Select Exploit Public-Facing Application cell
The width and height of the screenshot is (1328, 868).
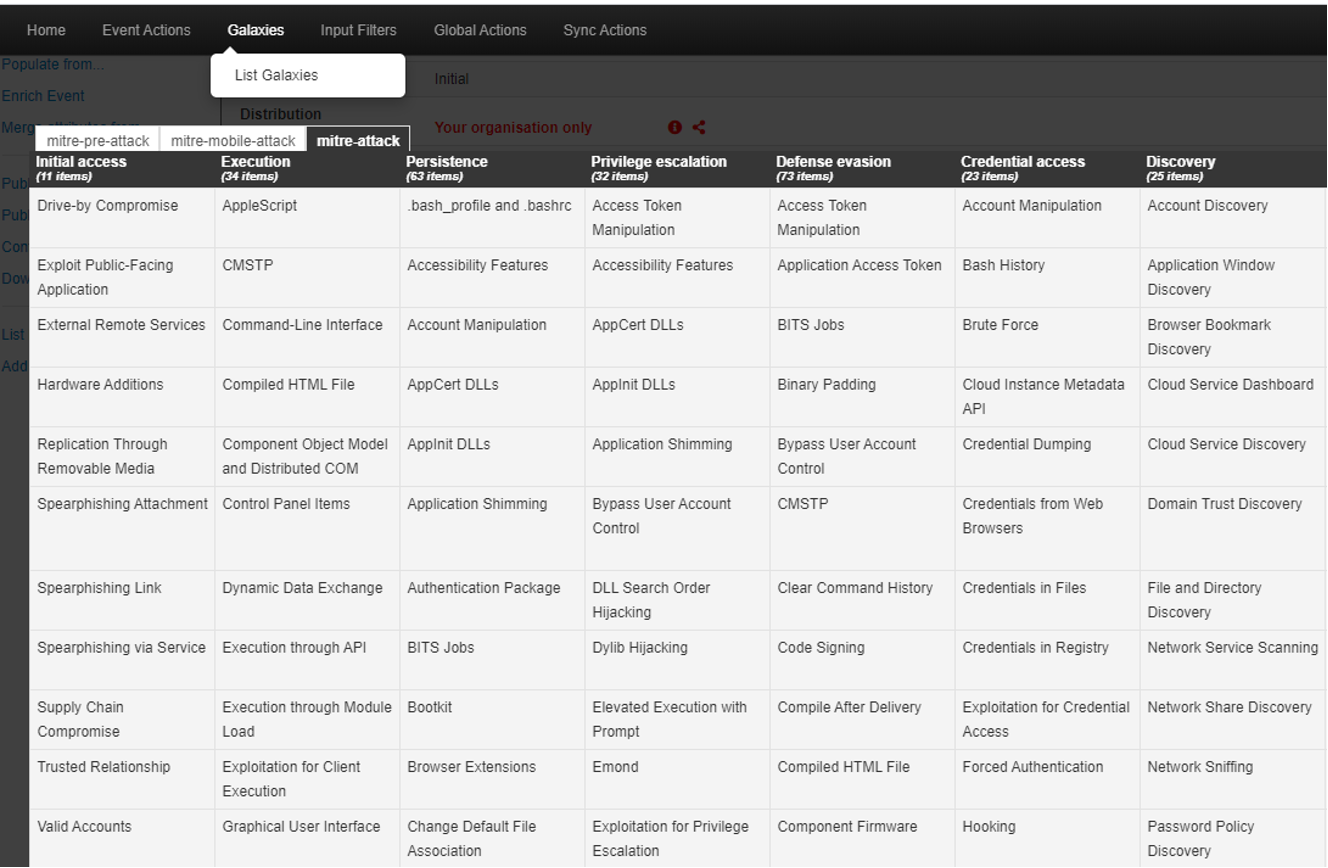point(122,277)
